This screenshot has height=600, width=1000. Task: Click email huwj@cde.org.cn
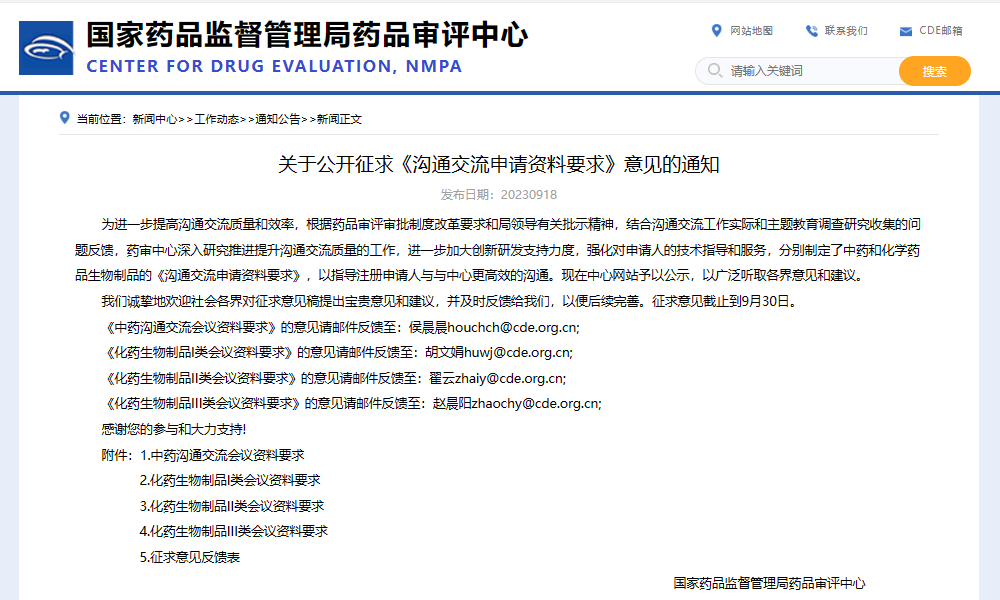(x=517, y=353)
